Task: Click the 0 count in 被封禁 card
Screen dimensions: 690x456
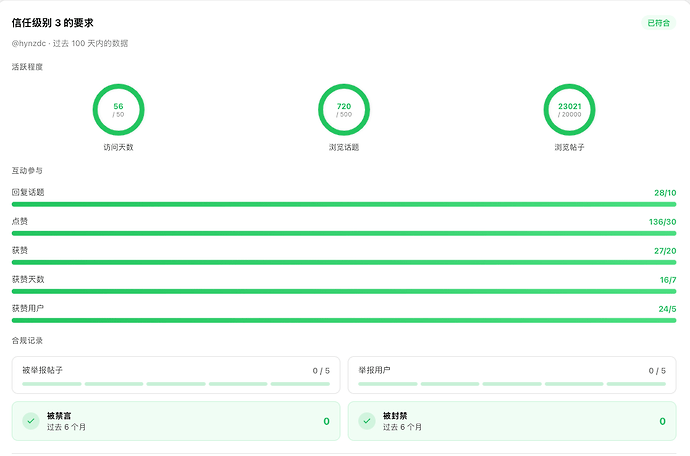Action: (662, 421)
